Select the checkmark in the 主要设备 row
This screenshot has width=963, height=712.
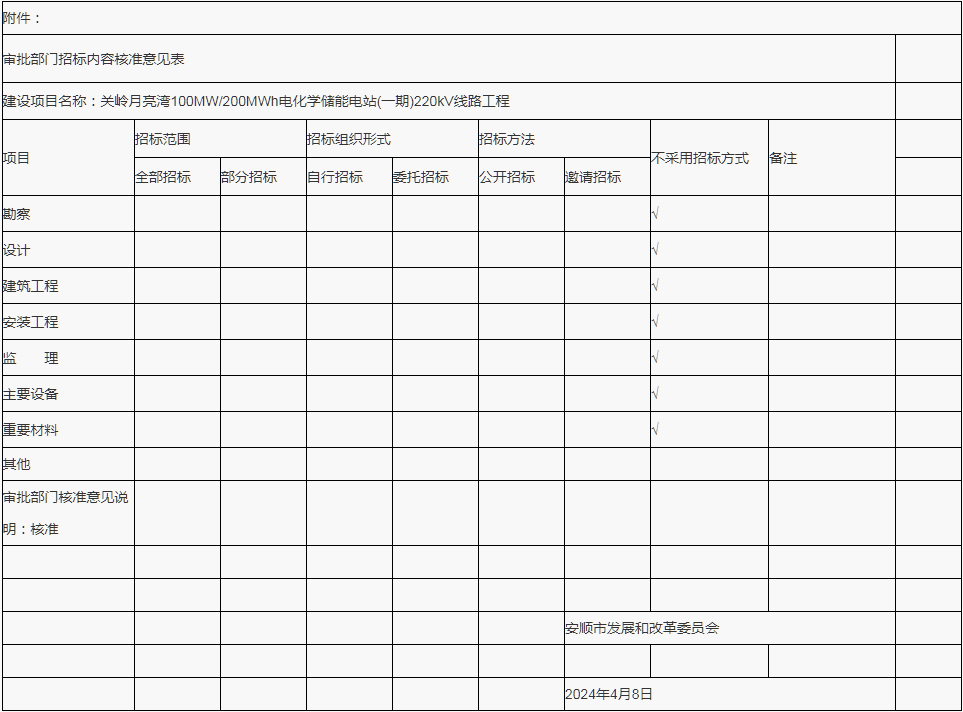click(x=655, y=394)
